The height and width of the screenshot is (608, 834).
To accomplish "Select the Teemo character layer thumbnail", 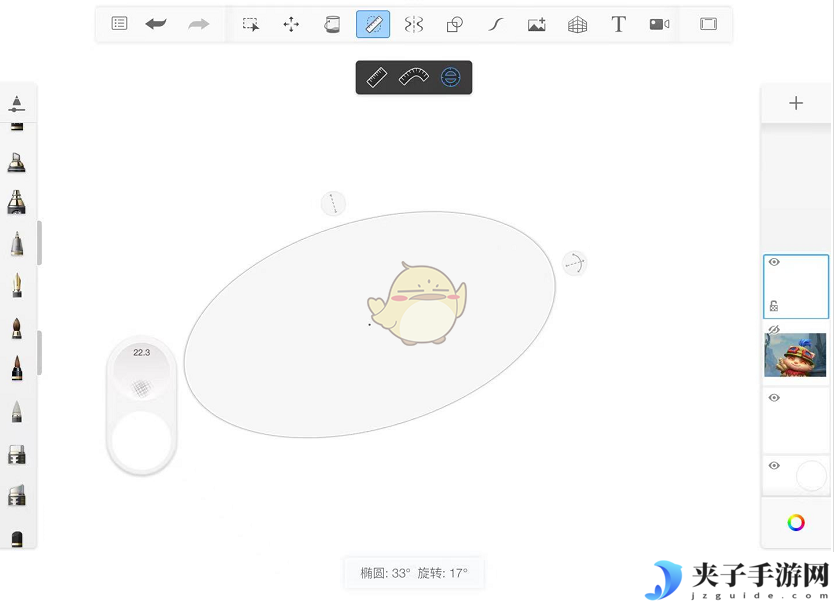I will (795, 355).
